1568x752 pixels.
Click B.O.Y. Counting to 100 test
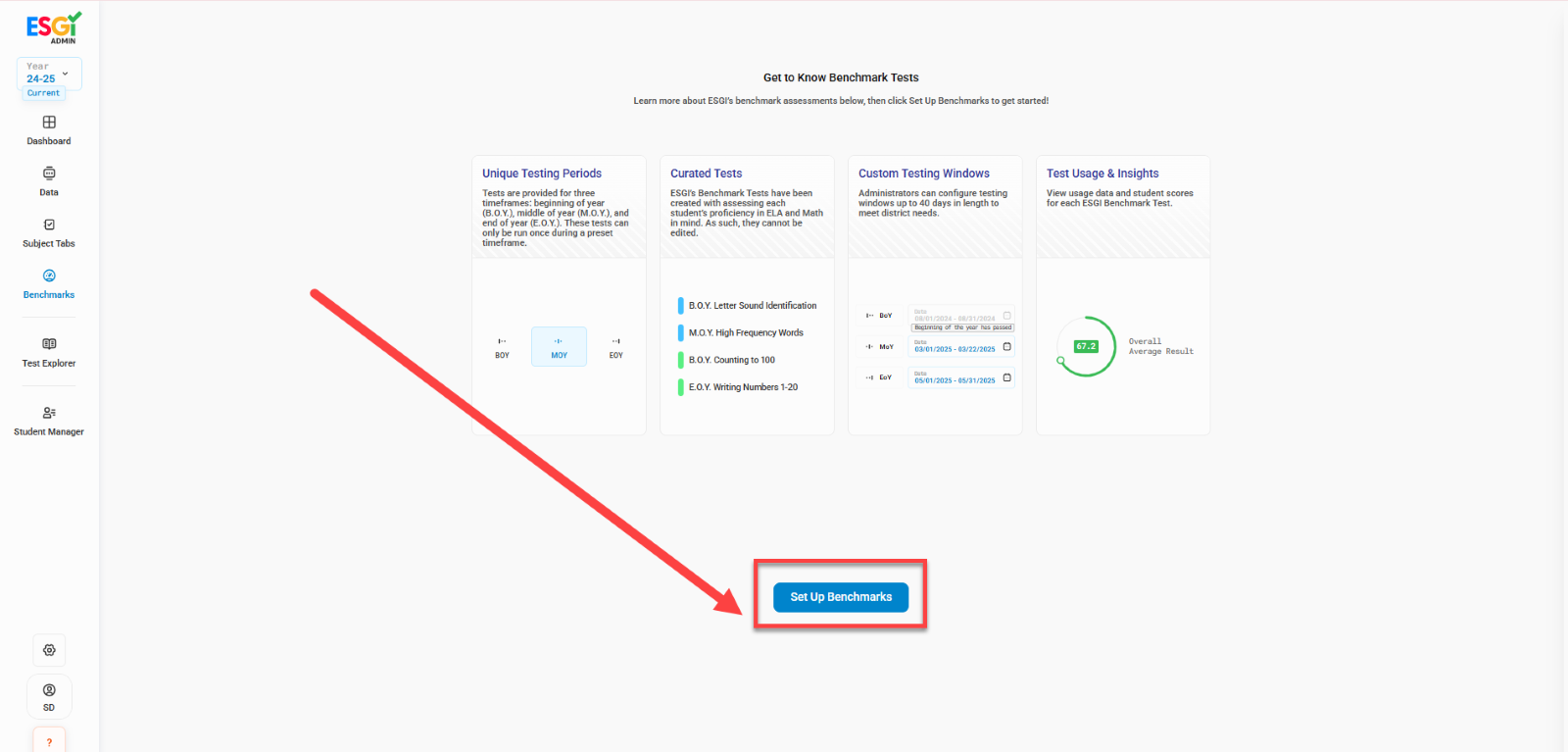point(727,360)
